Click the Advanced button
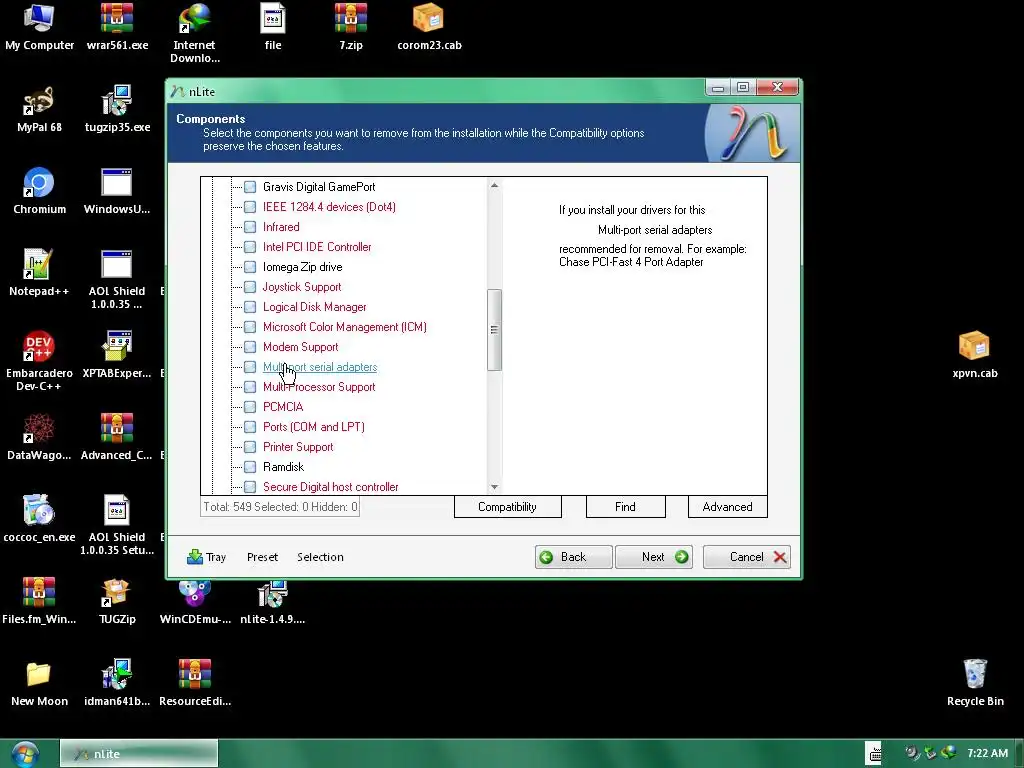The height and width of the screenshot is (768, 1024). point(728,507)
